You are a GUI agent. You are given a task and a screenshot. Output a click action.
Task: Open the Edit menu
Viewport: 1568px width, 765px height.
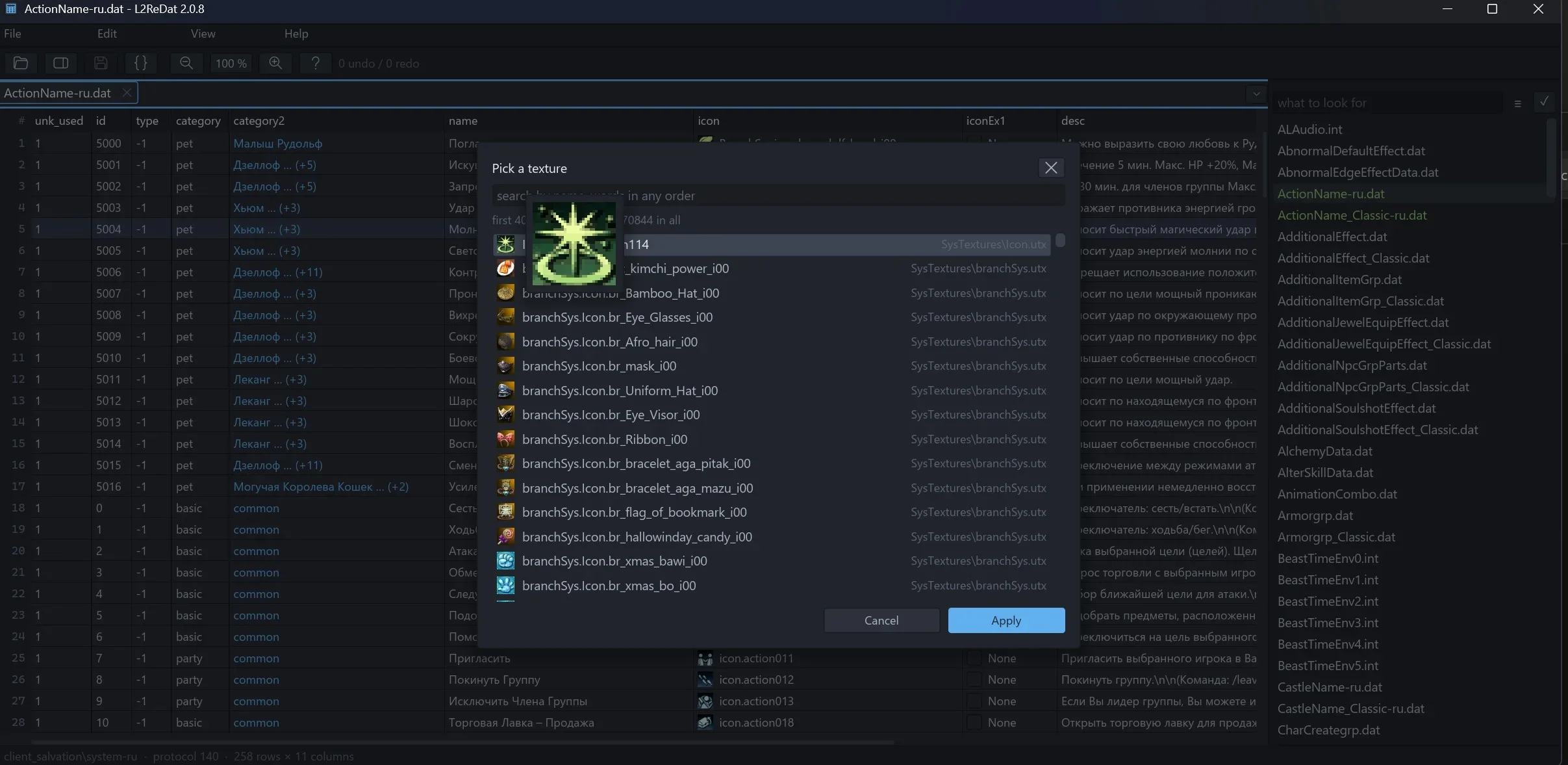point(107,33)
